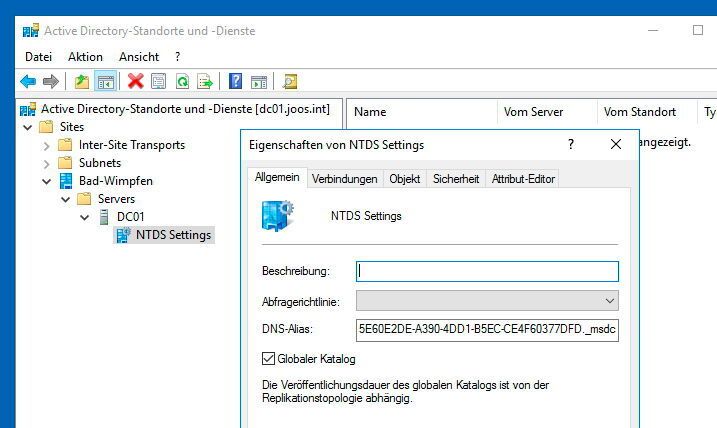Click the Find magnifier toolbar icon
This screenshot has height=428, width=717.
[290, 82]
